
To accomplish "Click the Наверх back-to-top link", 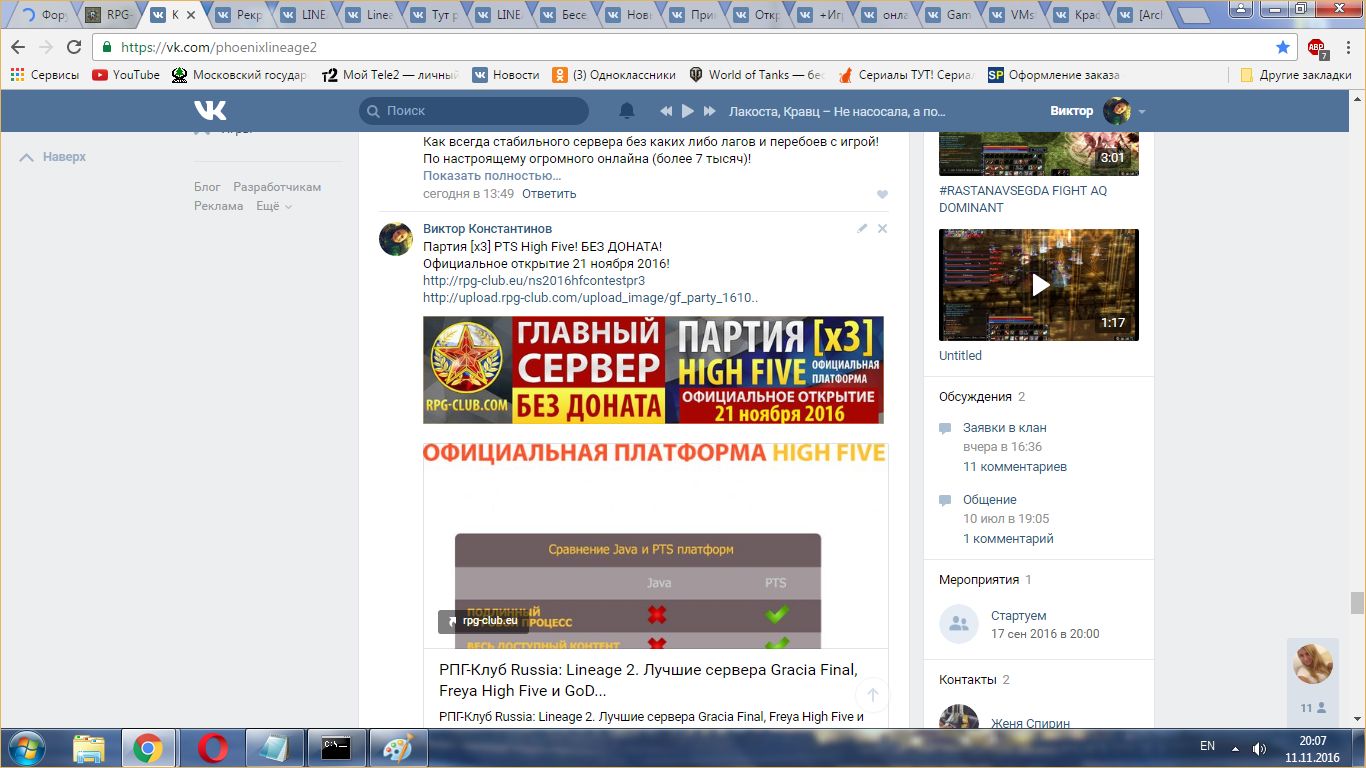I will 54,157.
